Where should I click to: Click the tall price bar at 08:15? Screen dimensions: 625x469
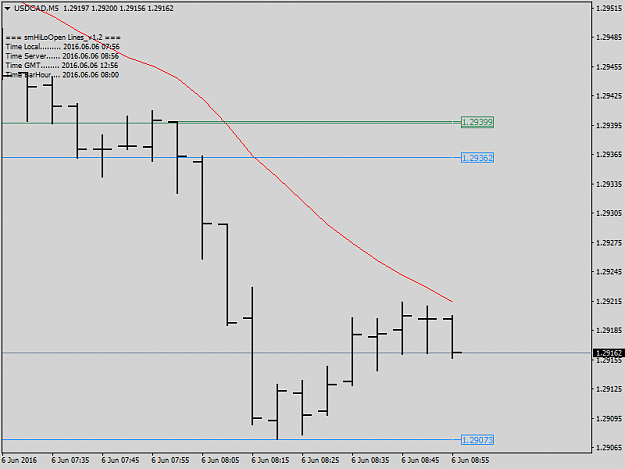[x=252, y=356]
